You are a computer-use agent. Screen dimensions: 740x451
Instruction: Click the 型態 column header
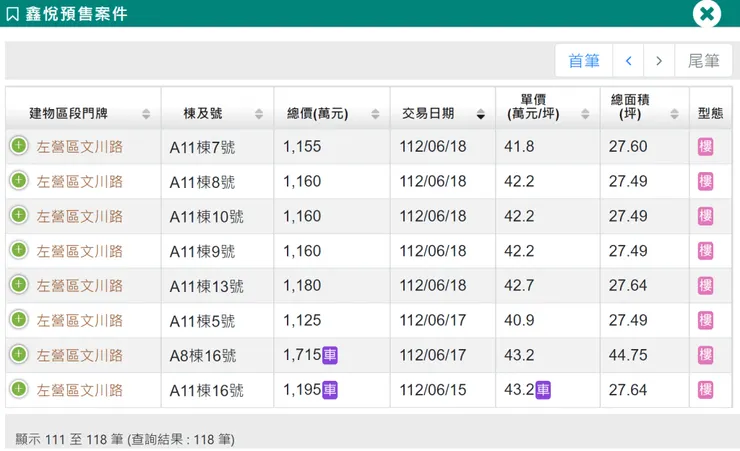pos(710,108)
